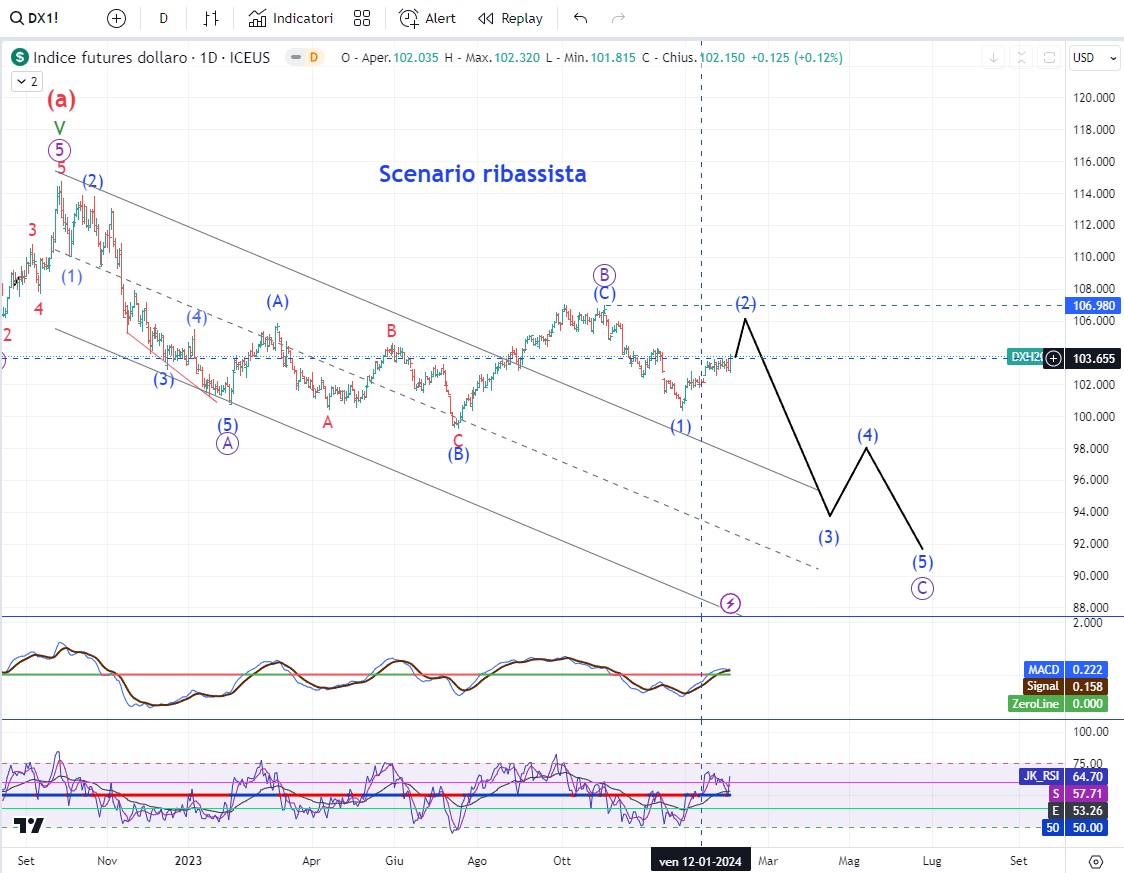Screen dimensions: 1124x873
Task: Expand the collapsed indicators legend showing 2
Action: [x=26, y=82]
